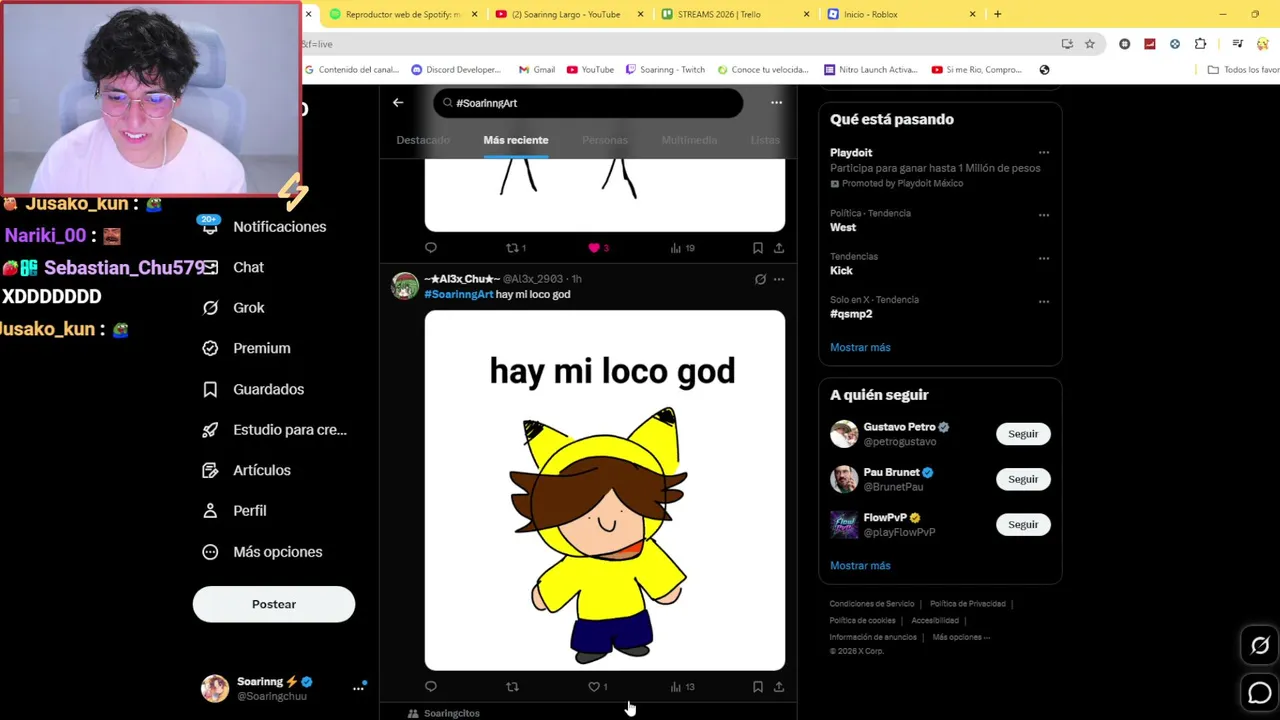Open Más opciones in sidebar
Viewport: 1280px width, 720px height.
(277, 552)
